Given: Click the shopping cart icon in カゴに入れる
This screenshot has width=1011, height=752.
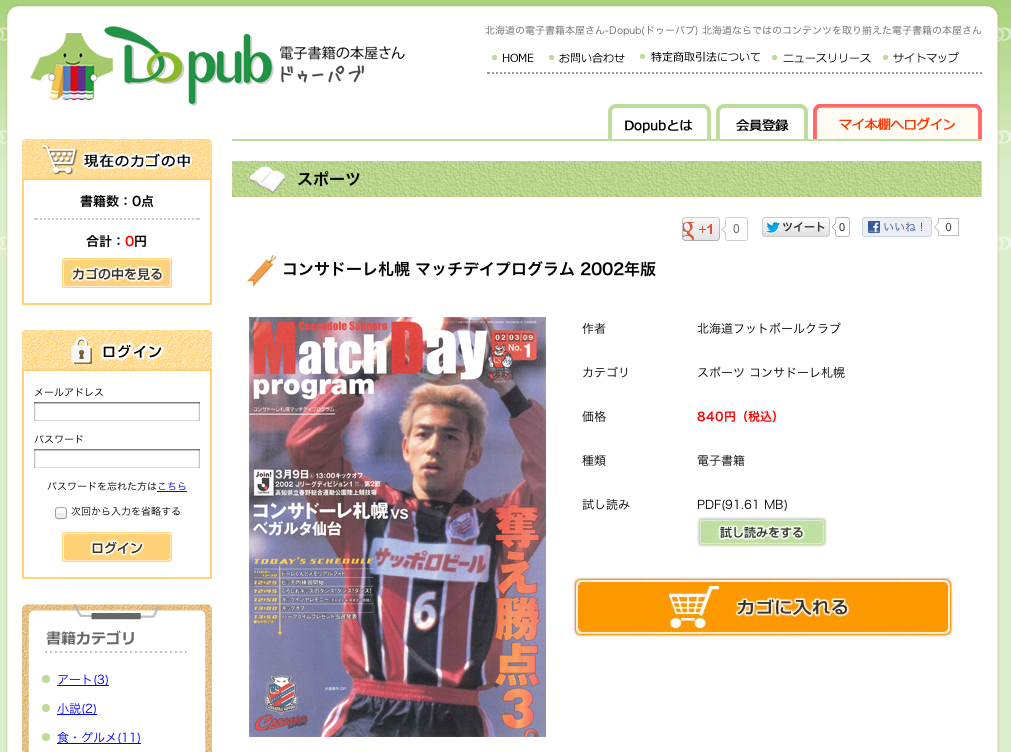Looking at the screenshot, I should pos(693,606).
